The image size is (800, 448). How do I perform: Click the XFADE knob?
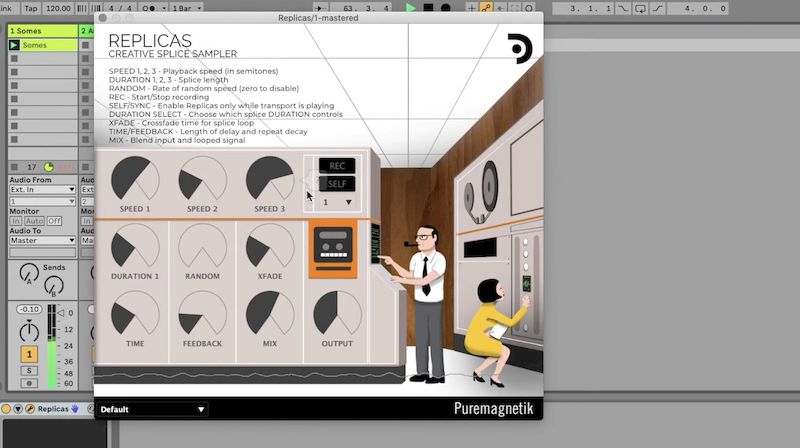click(270, 246)
